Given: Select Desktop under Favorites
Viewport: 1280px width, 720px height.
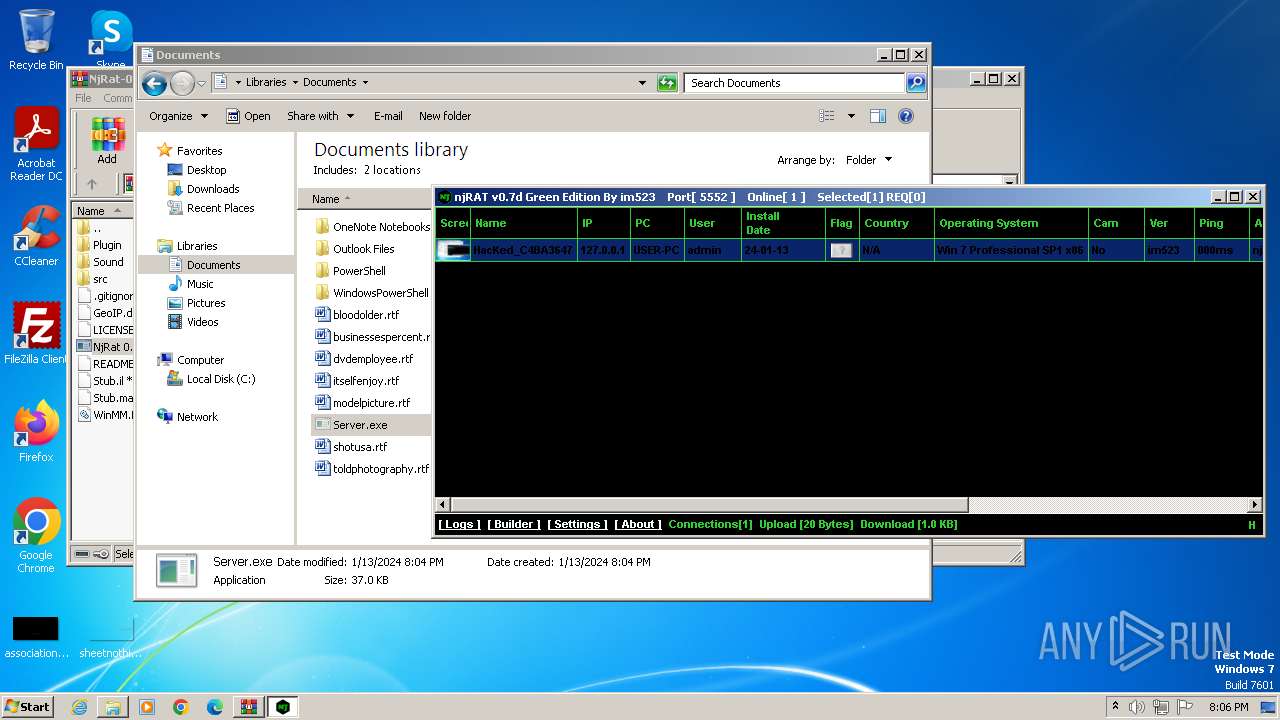Looking at the screenshot, I should point(206,170).
